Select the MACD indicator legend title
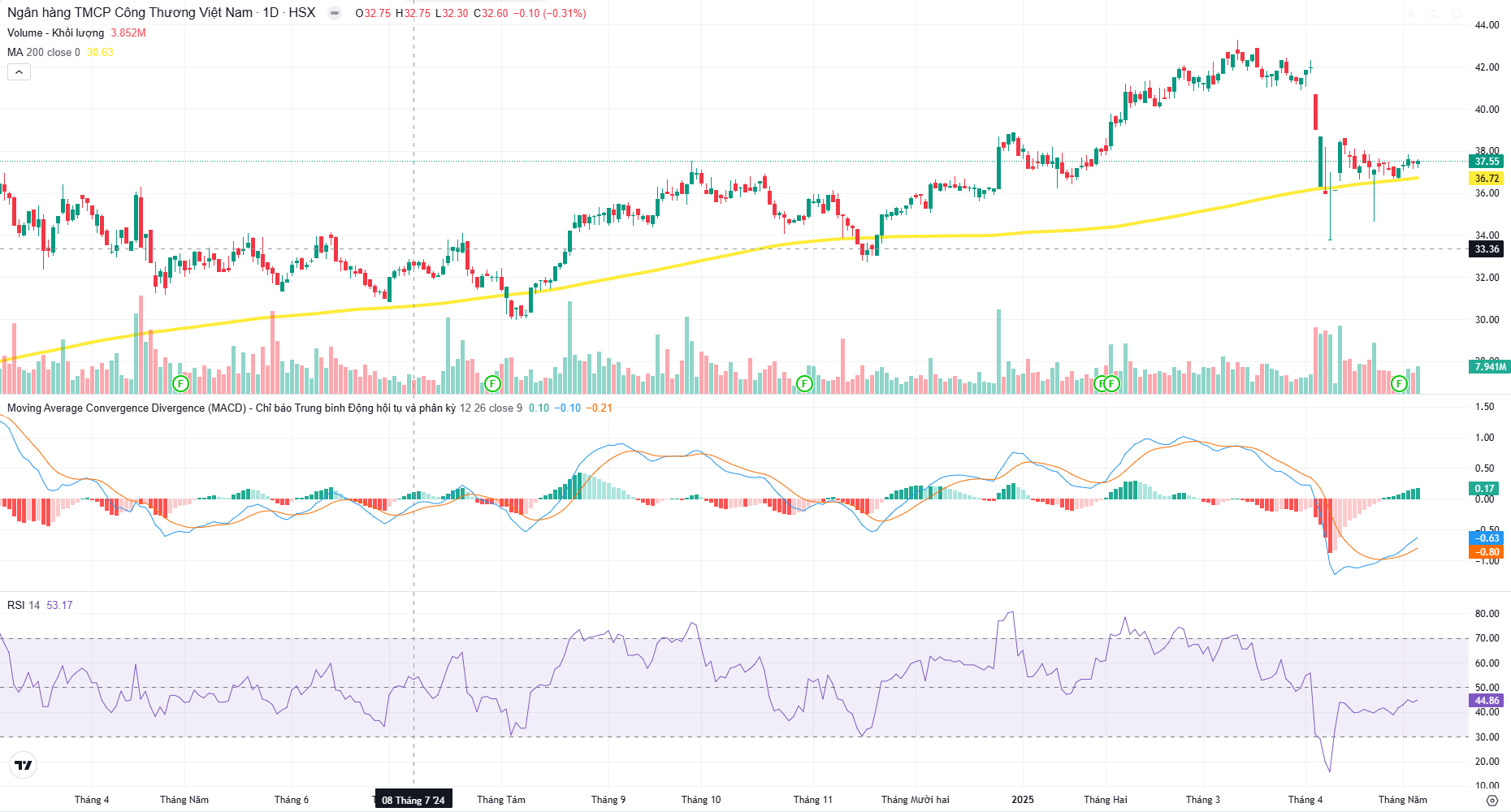1511x812 pixels. [x=231, y=408]
